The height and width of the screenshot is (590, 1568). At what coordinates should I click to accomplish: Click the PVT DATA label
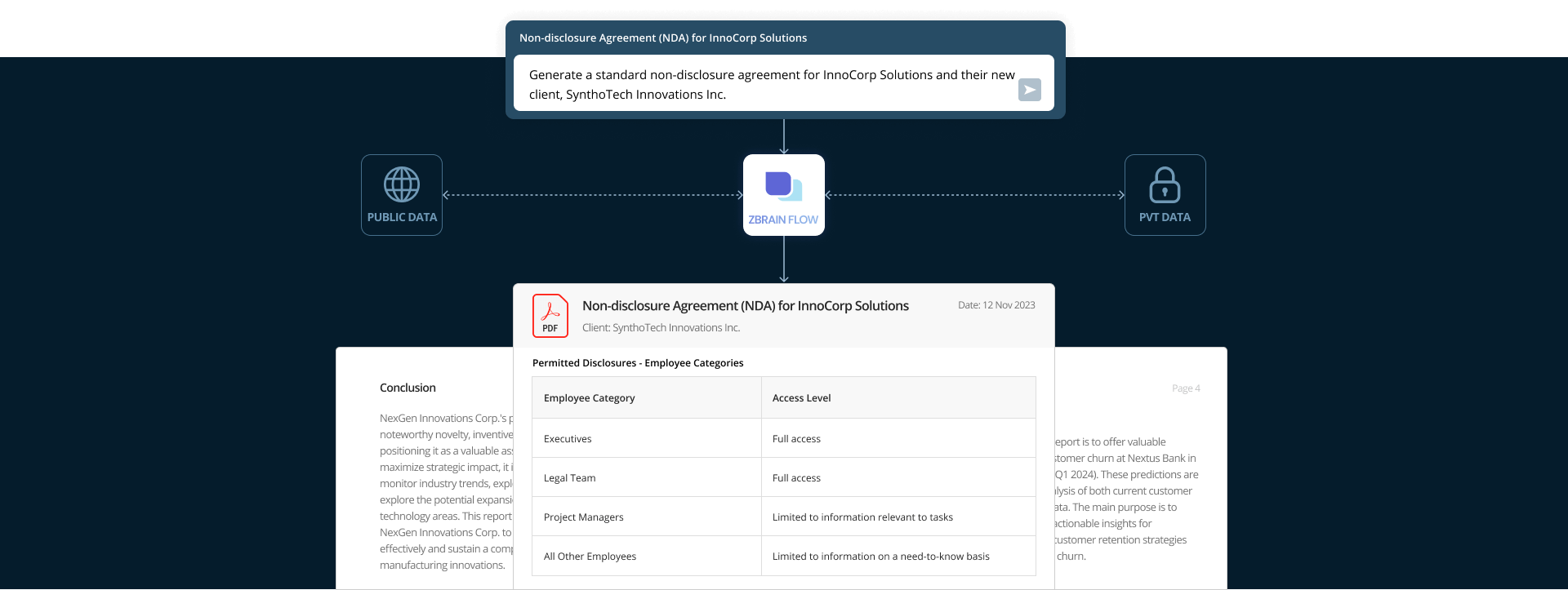(1165, 217)
